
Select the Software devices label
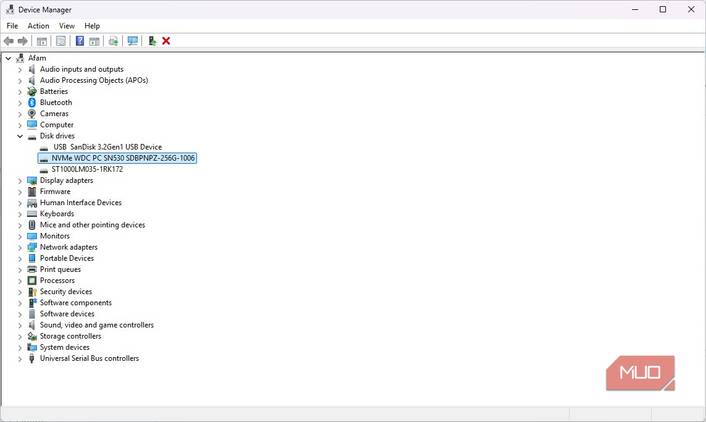67,314
